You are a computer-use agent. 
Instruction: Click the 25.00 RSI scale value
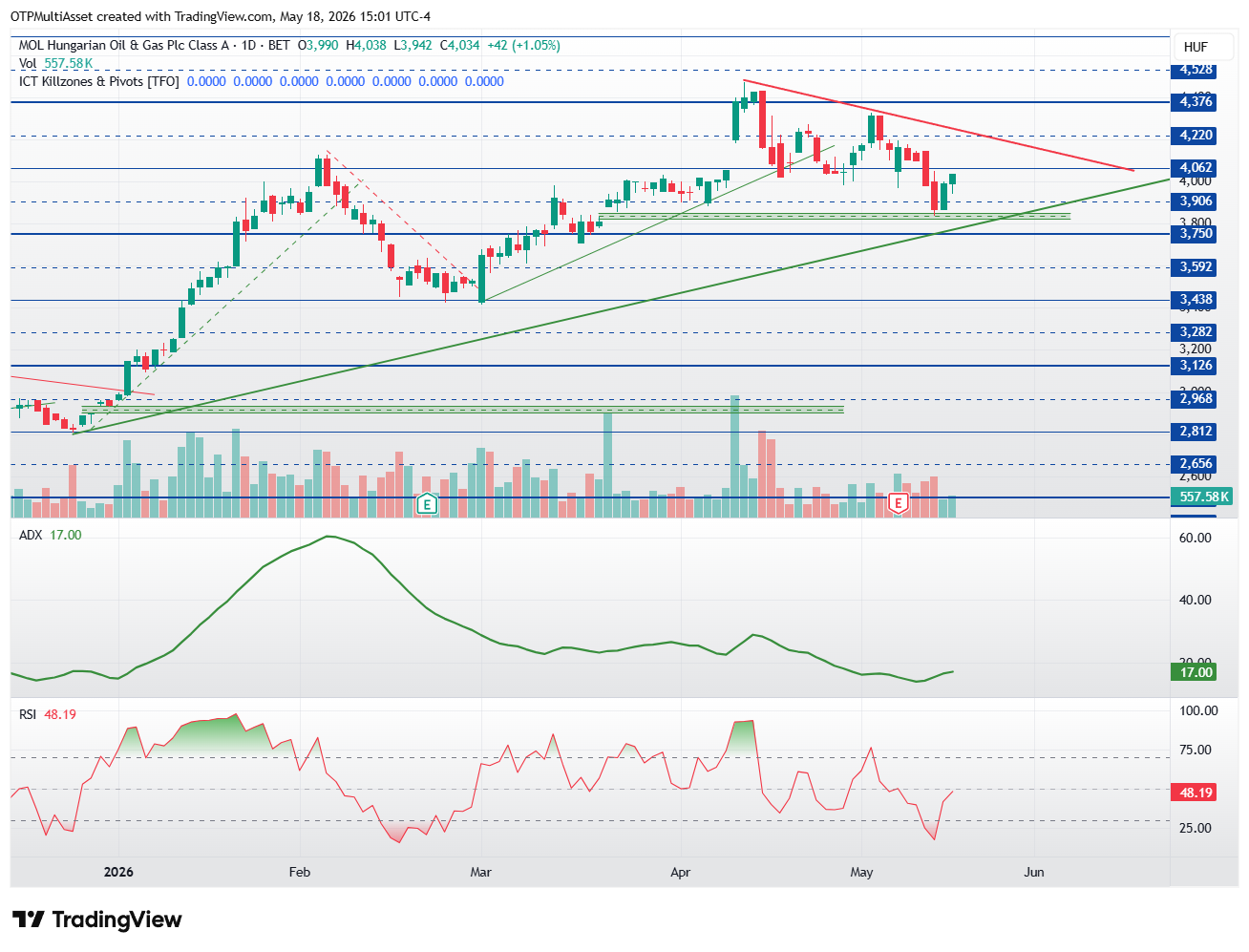click(x=1196, y=828)
